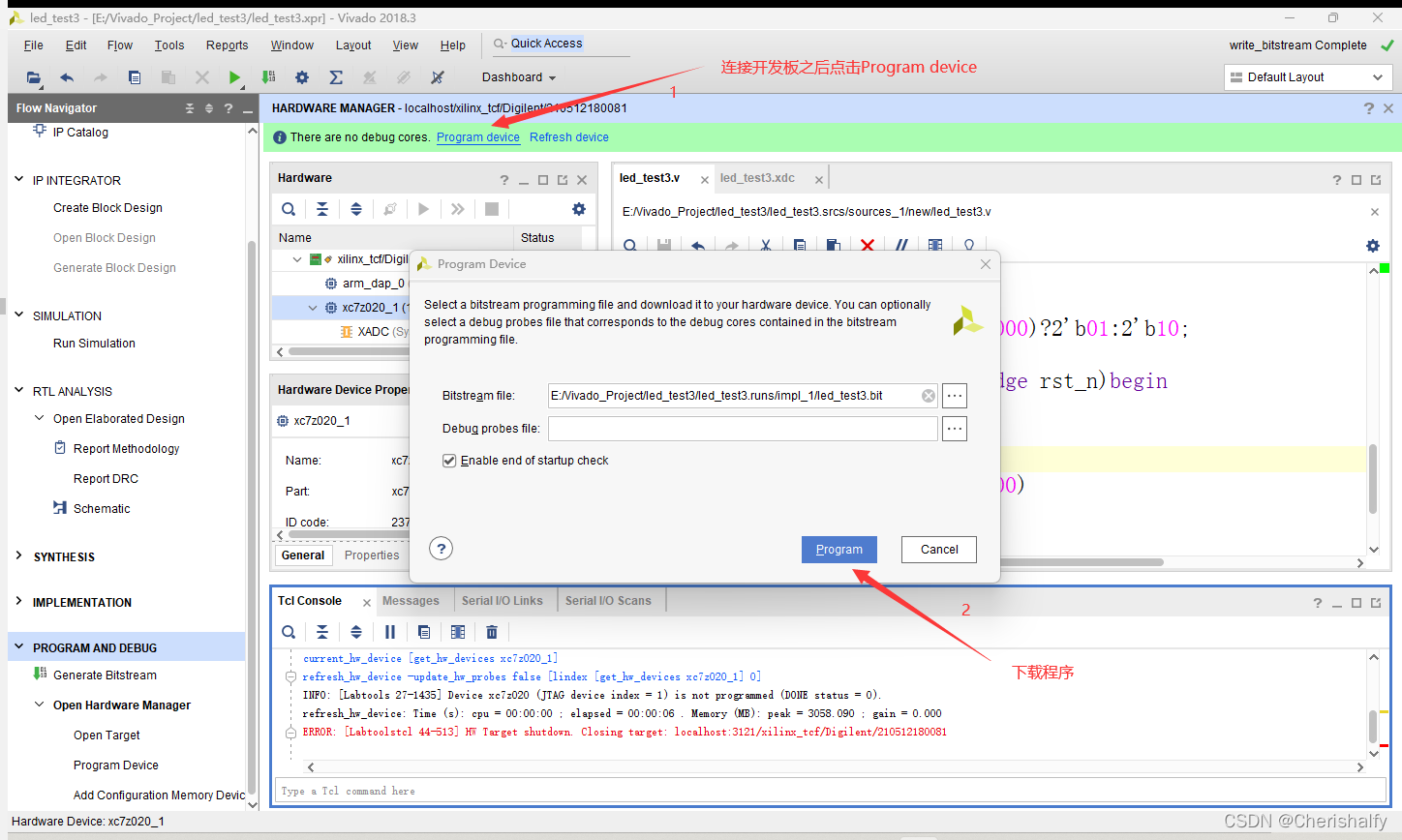1402x840 pixels.
Task: Click the Program button
Action: 839,550
